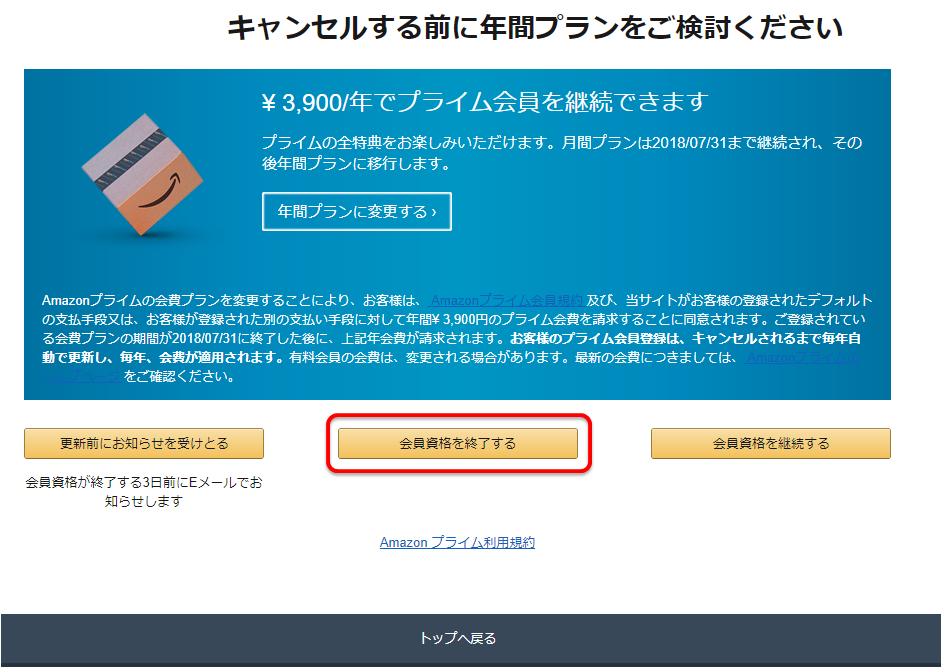Viewport: 942px width, 668px height.
Task: Click the Amazon smile logo on the box
Action: 159,193
